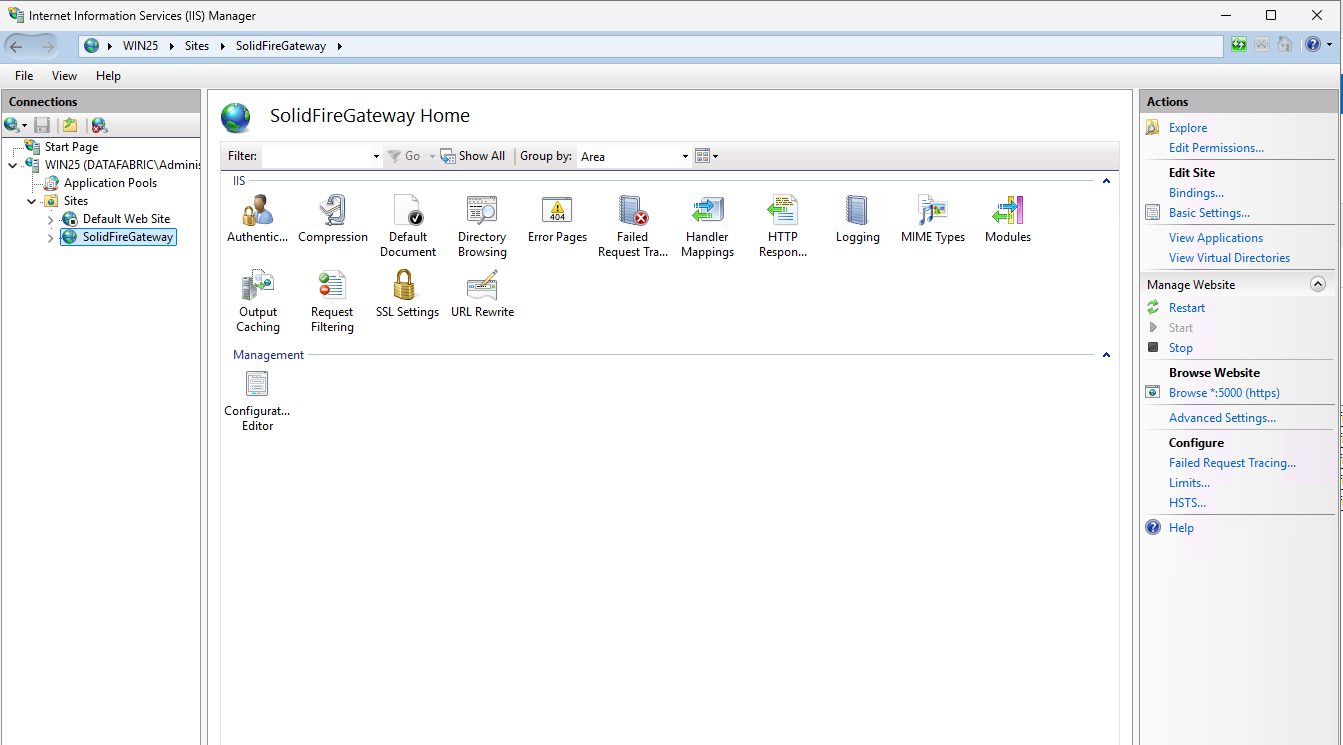
Task: Collapse the Sites tree node
Action: (32, 201)
